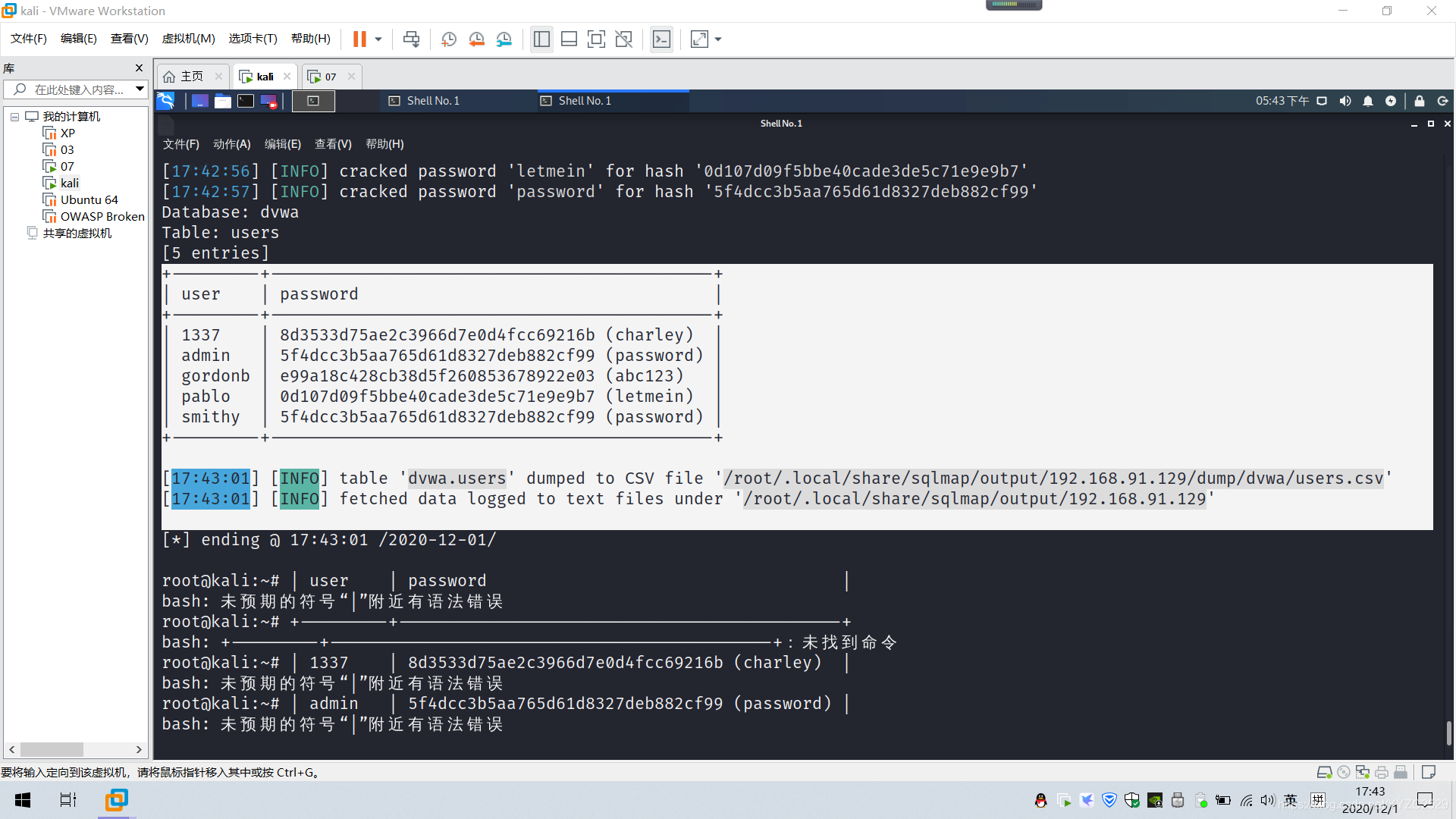Open VMware 选项卡(T) menu
This screenshot has height=819, width=1456.
tap(253, 39)
